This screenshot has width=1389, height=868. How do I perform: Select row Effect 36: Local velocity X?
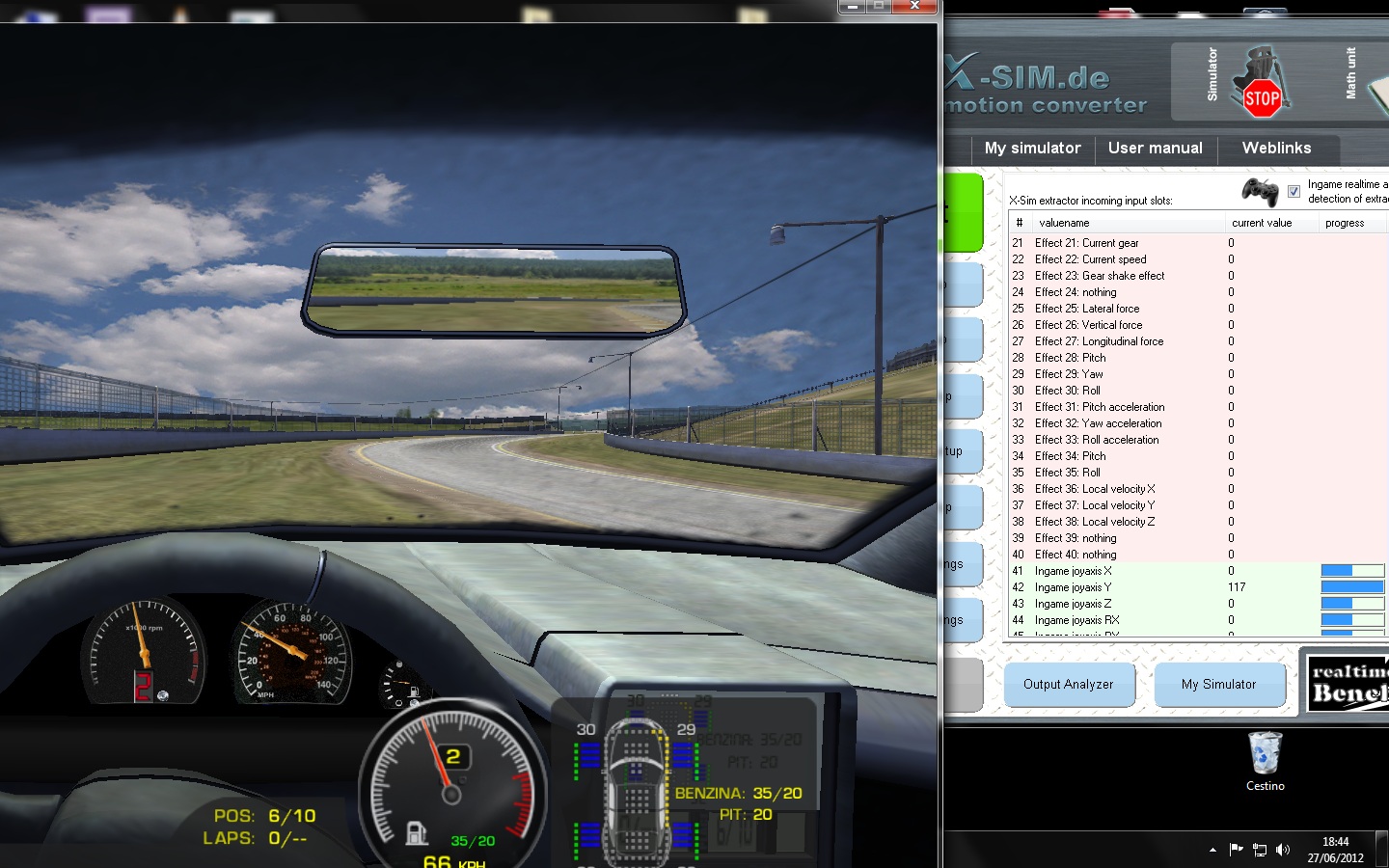(1197, 489)
